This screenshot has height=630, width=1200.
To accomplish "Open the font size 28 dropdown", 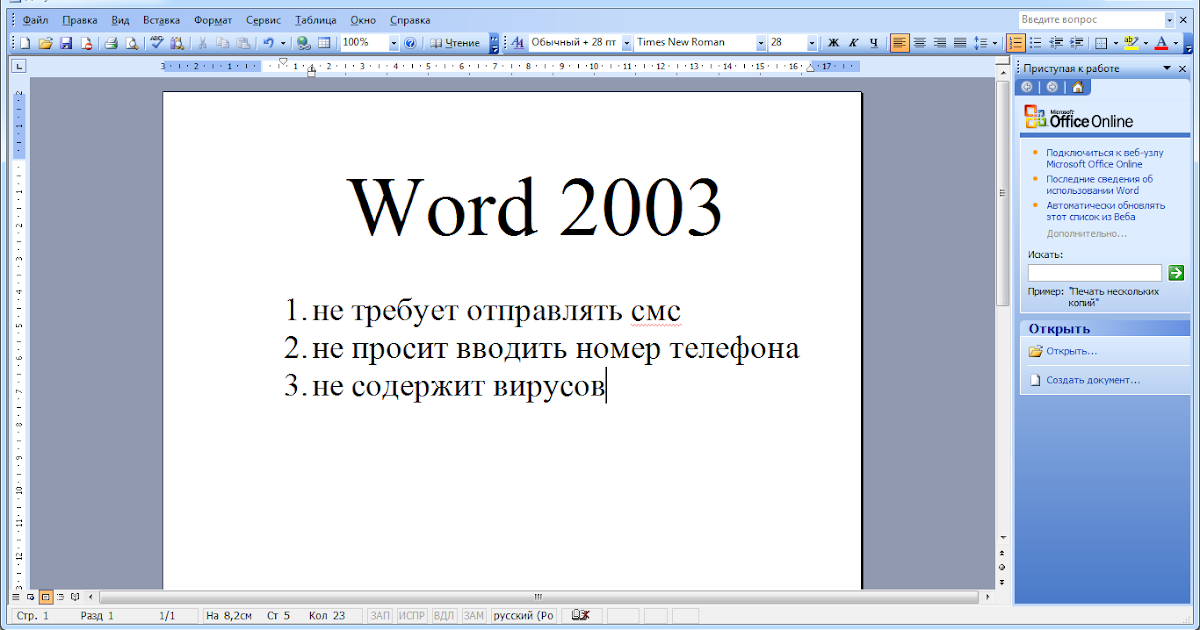I will point(814,43).
